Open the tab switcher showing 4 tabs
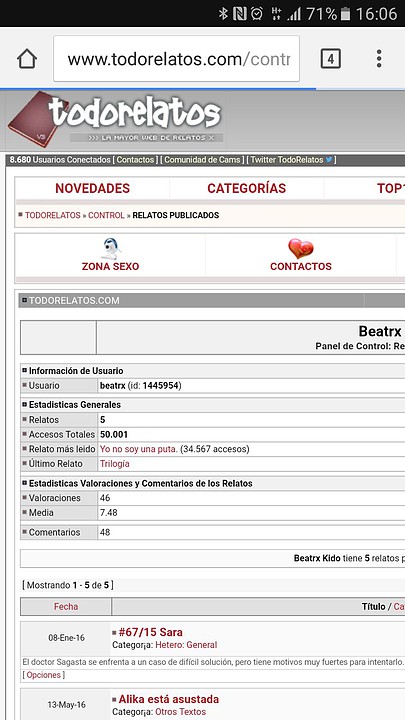The image size is (405, 720). pos(331,59)
